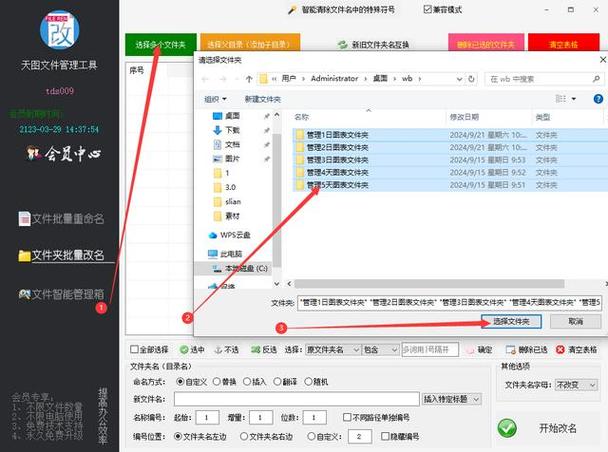Select 随机 naming mode radio
Viewport: 608px width, 452px height.
point(307,381)
